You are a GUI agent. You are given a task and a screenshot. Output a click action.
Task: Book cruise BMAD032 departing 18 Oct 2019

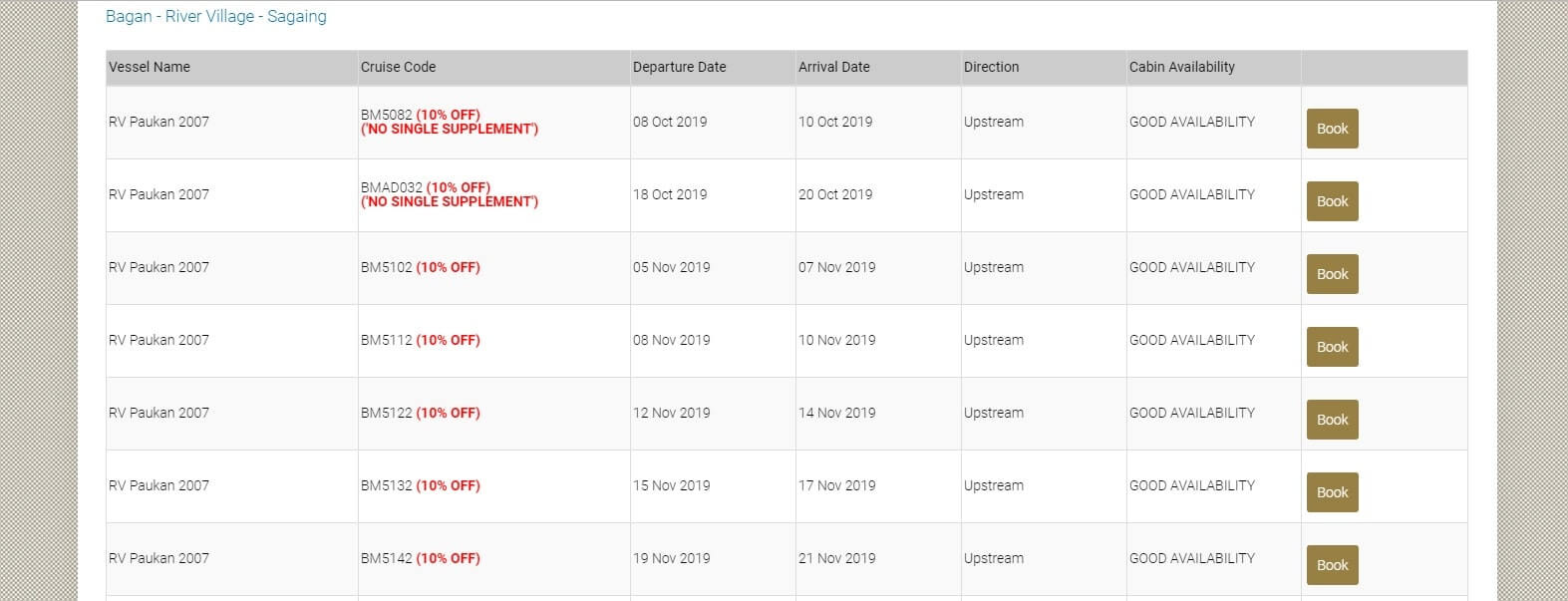[x=1332, y=201]
